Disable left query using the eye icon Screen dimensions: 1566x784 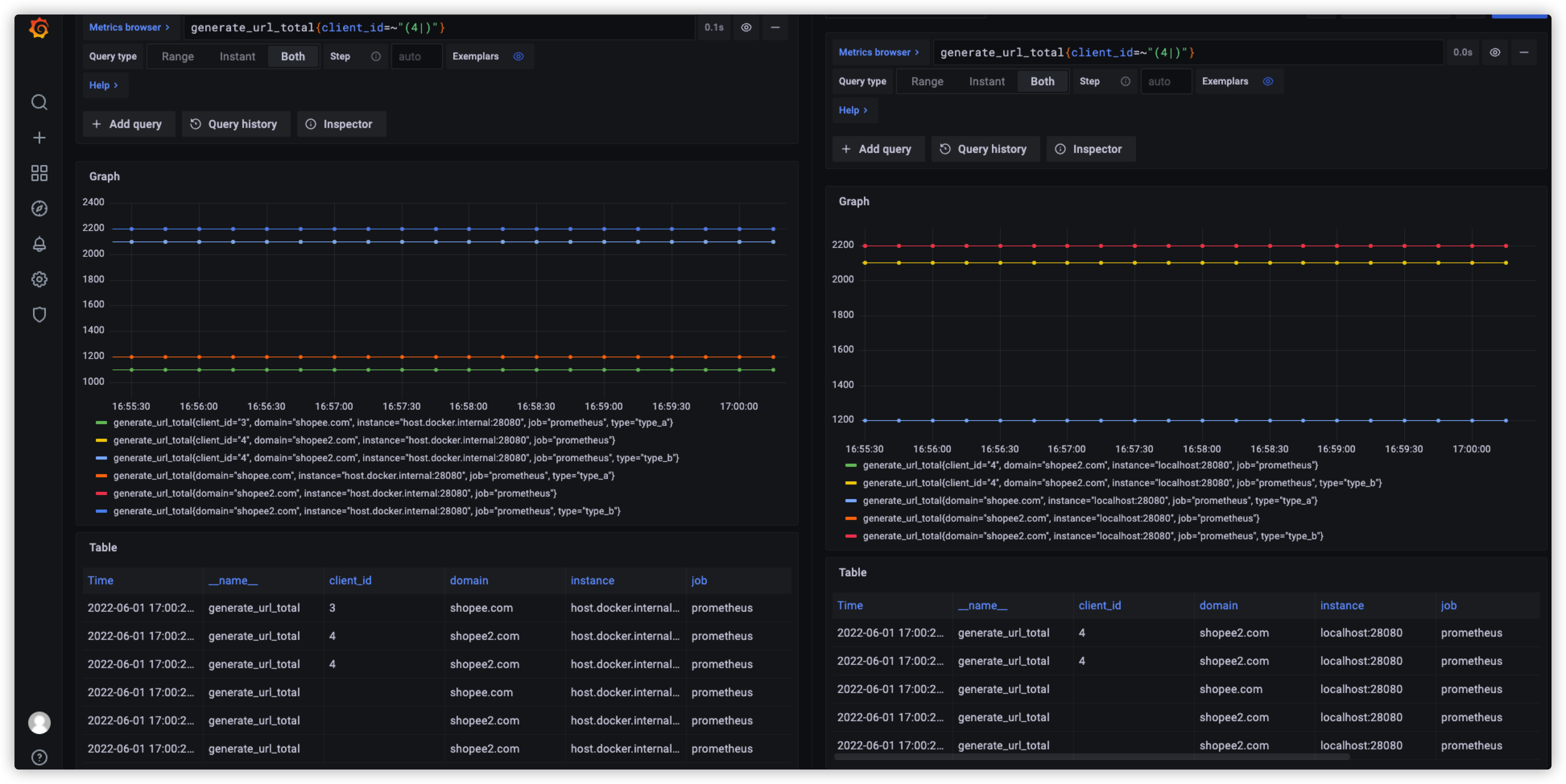point(746,27)
